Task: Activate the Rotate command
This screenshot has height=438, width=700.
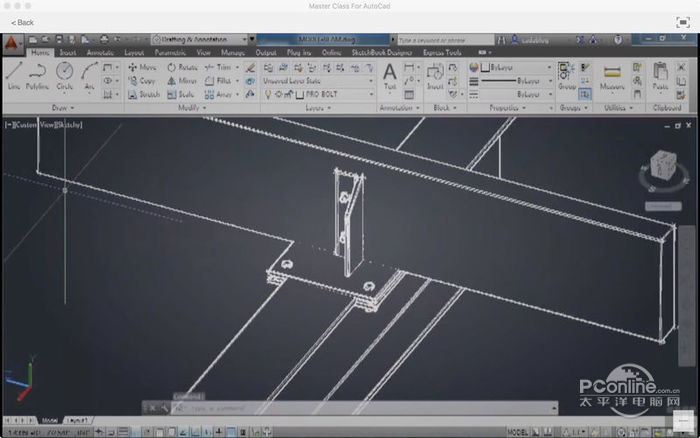Action: 182,67
